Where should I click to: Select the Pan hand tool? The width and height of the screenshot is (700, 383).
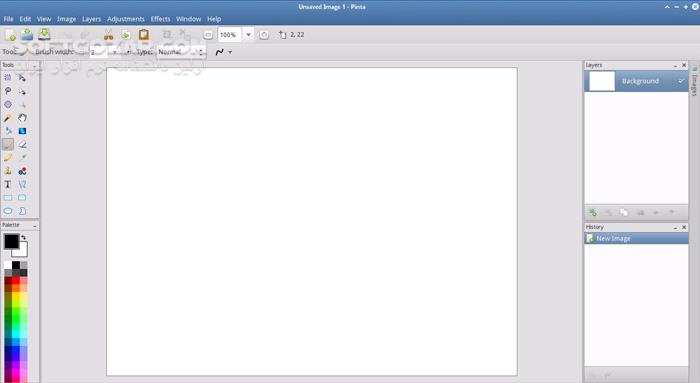coord(22,118)
